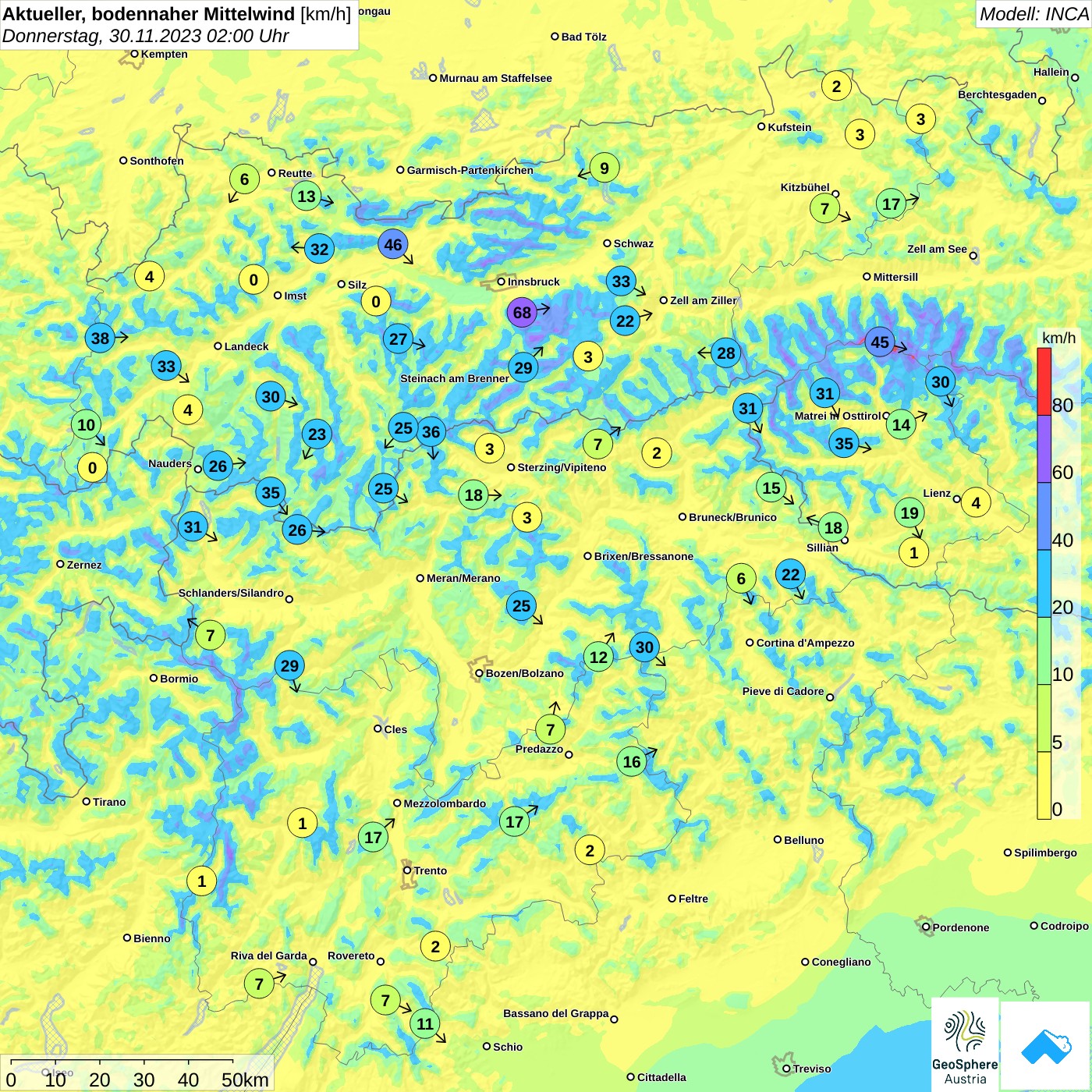Select the Sterzing/Vipiteno label
The image size is (1092, 1092).
tap(562, 467)
